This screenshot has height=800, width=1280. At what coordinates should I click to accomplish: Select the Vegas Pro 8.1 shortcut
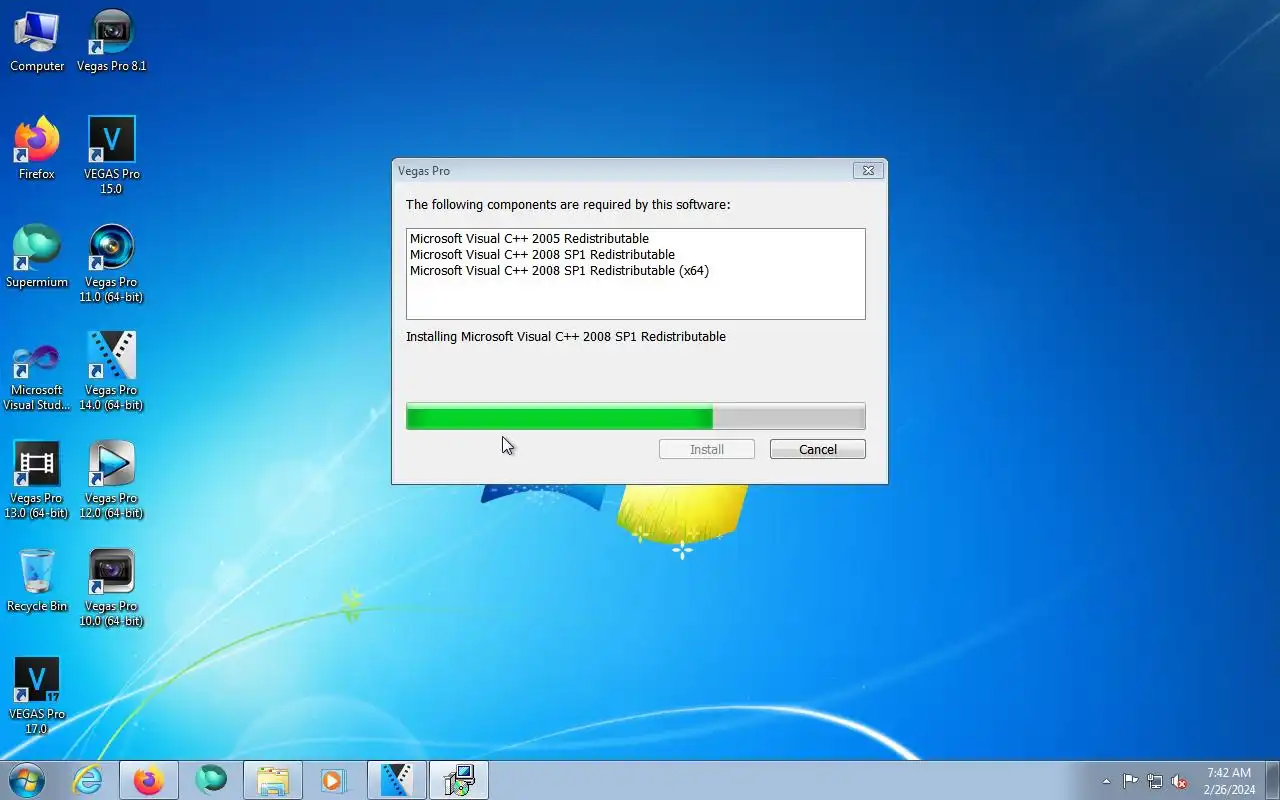point(112,40)
